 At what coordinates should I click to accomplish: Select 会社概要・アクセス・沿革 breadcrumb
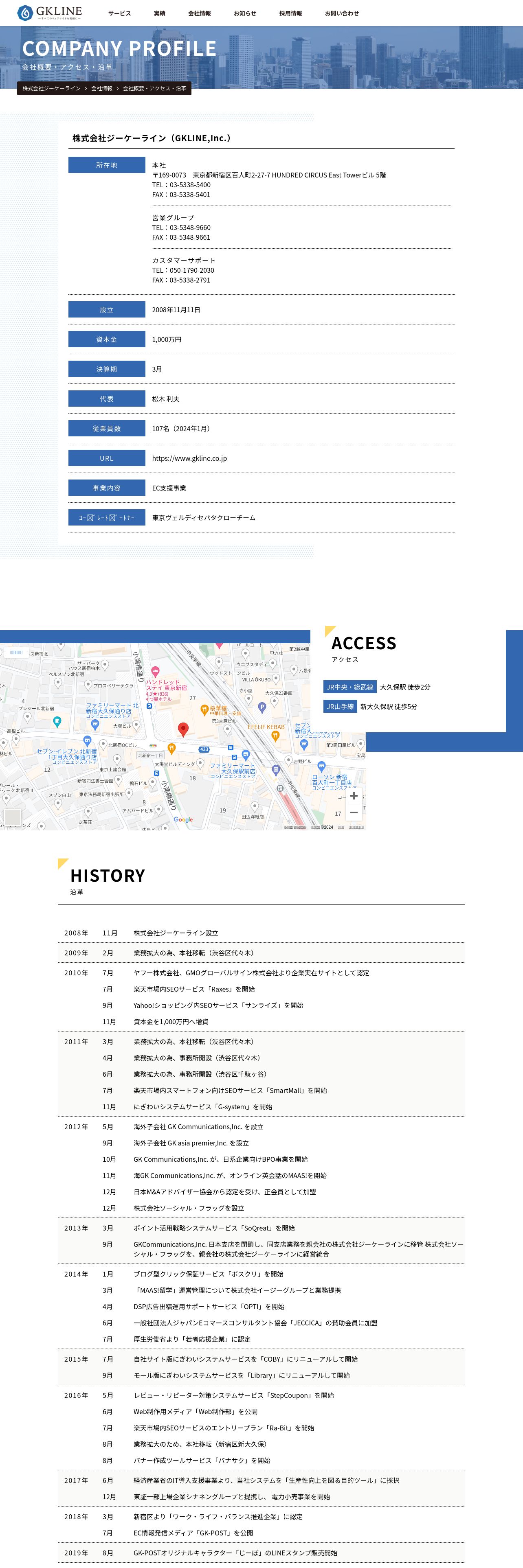pos(155,88)
